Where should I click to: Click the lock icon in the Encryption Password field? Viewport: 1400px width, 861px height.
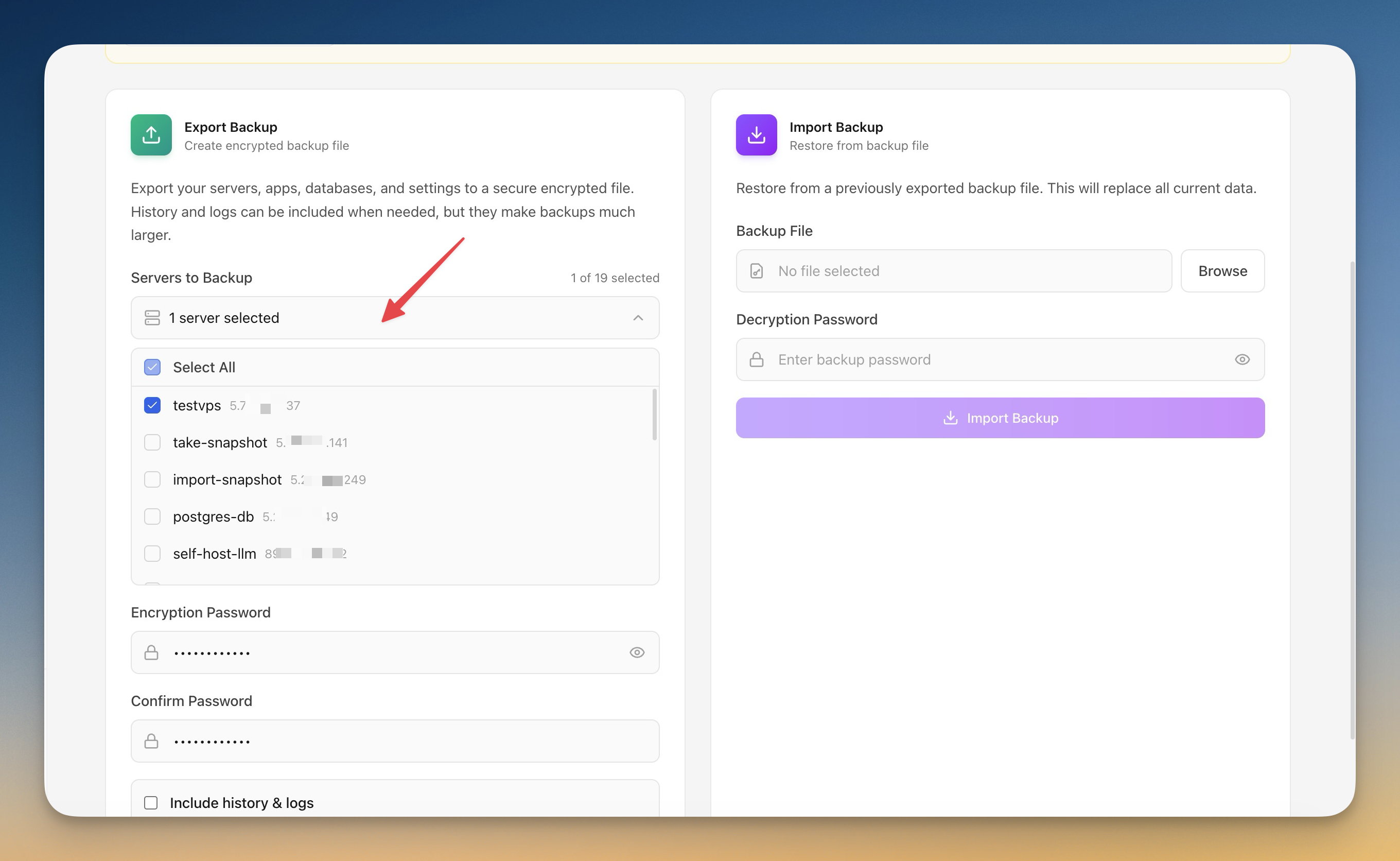(x=151, y=652)
